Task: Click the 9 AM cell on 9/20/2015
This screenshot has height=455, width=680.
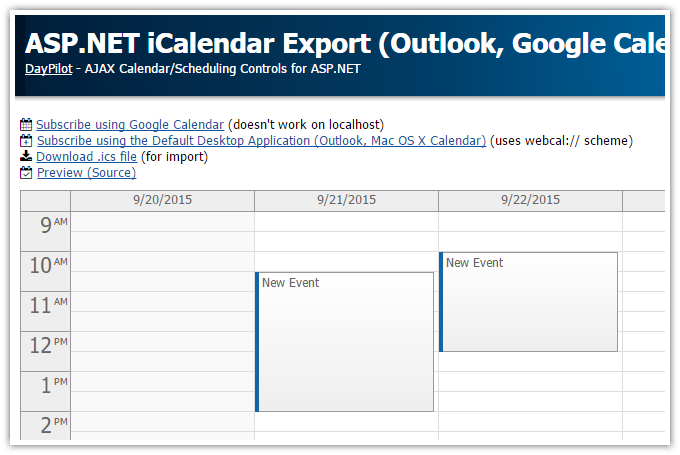Action: [162, 221]
